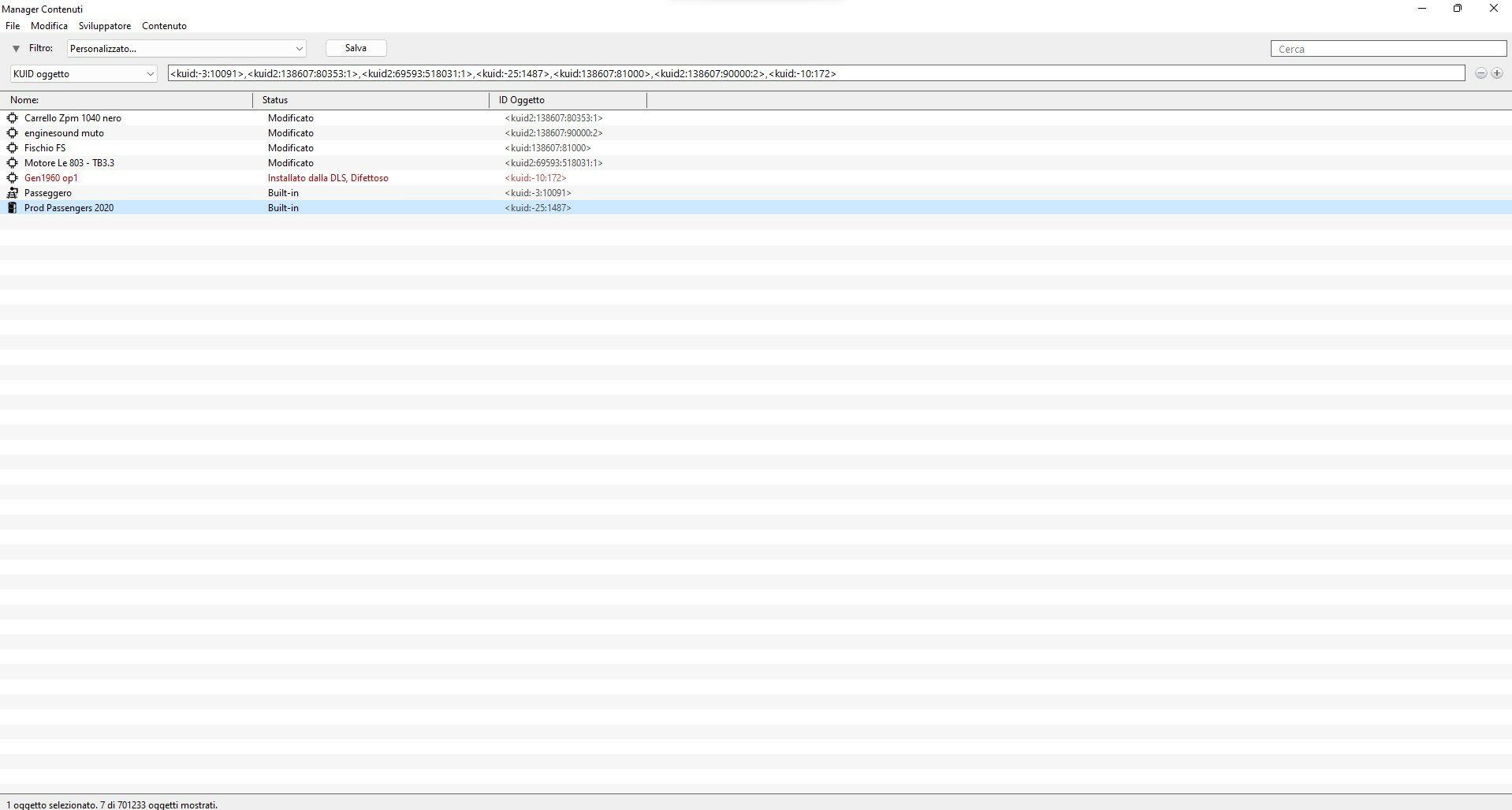
Task: Remove the filter row with the minus icon
Action: [x=1481, y=73]
